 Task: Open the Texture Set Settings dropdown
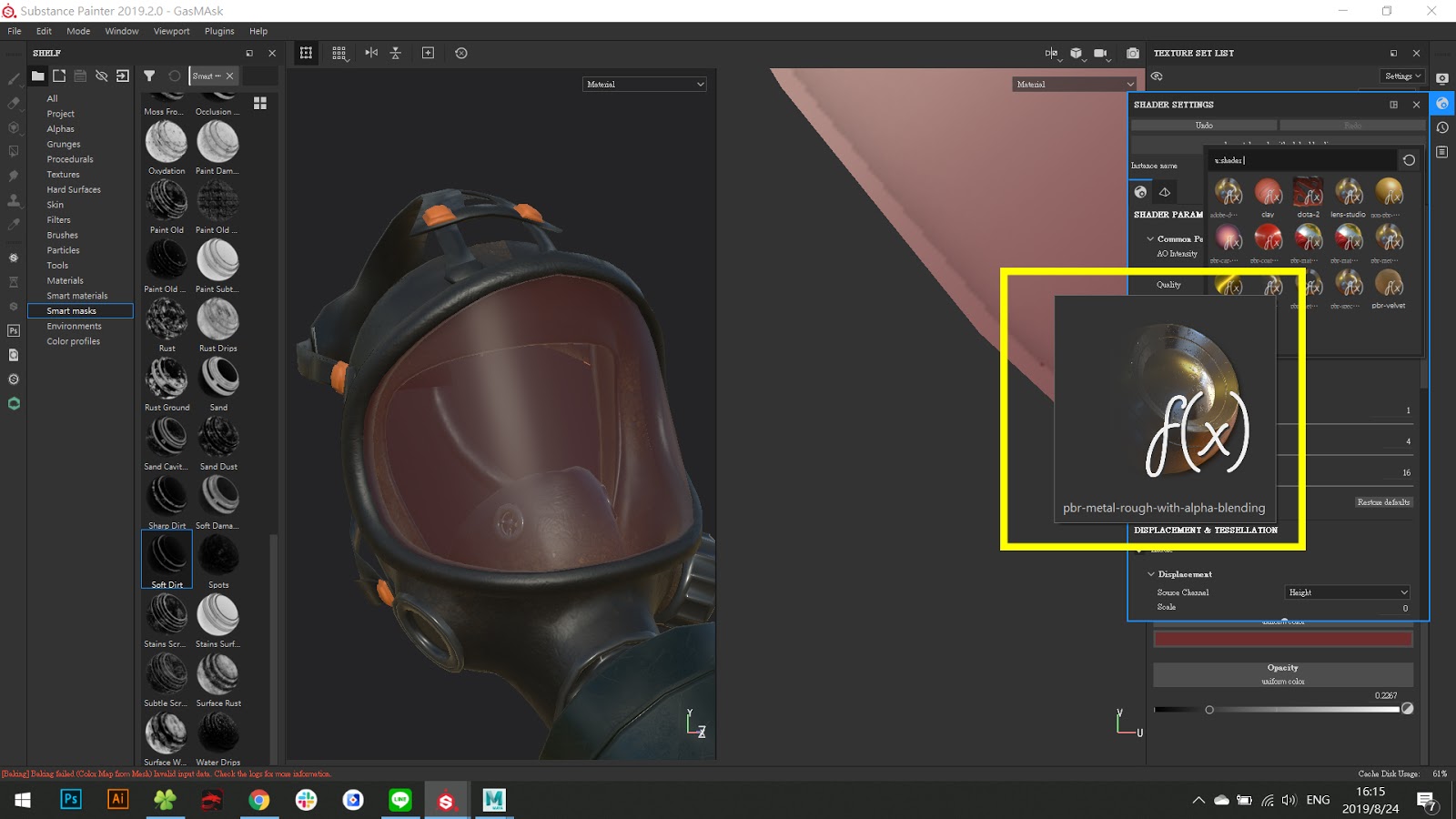pyautogui.click(x=1402, y=76)
